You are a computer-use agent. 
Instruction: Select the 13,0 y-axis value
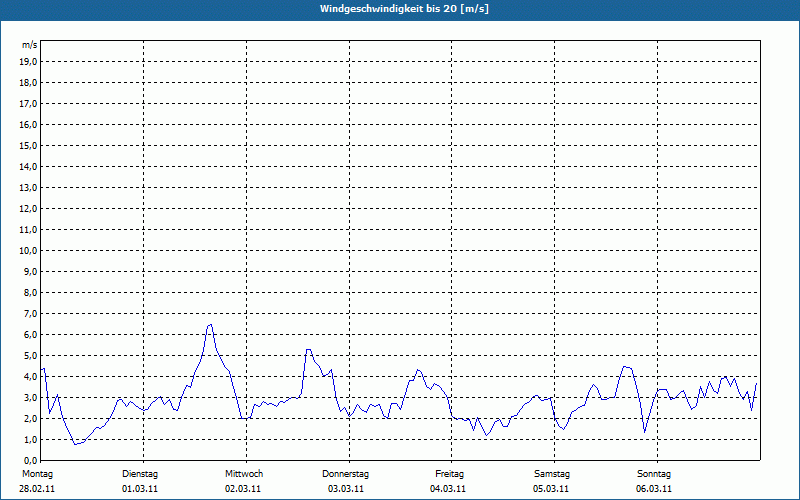(29, 188)
